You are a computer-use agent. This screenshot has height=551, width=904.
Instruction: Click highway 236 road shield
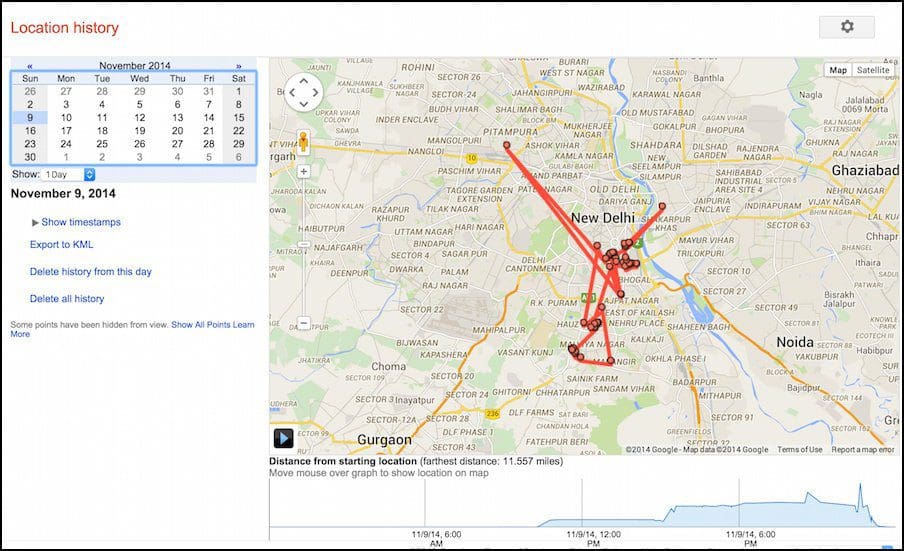pyautogui.click(x=492, y=414)
